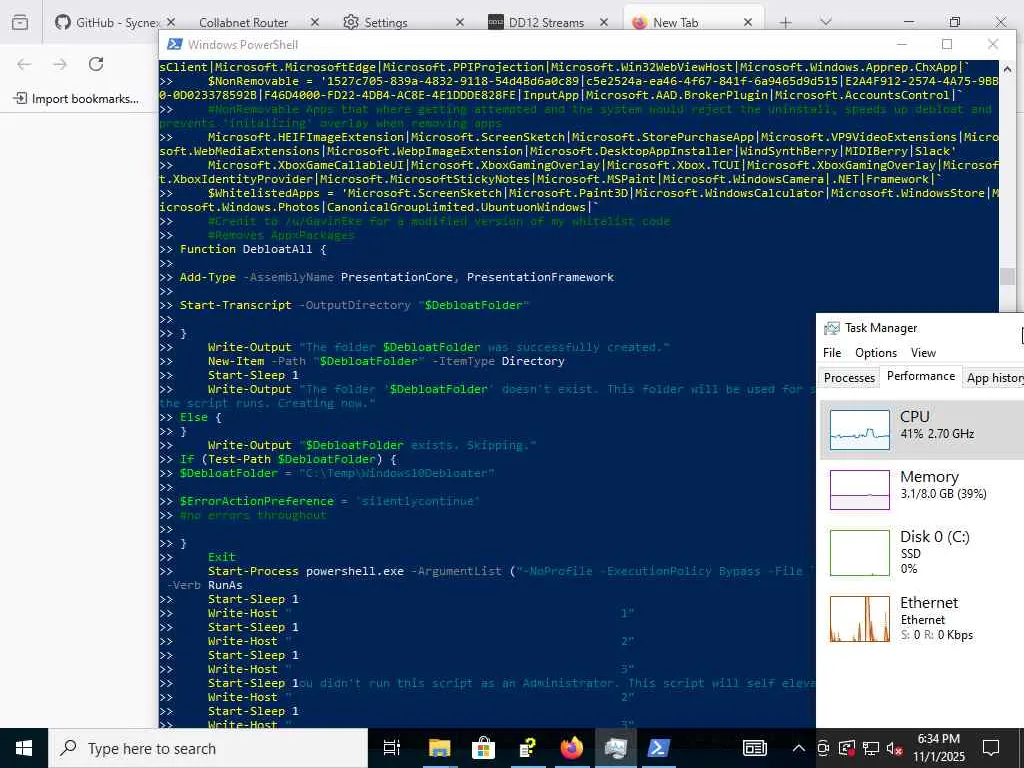Image resolution: width=1024 pixels, height=768 pixels.
Task: Open News and interests widget
Action: tap(754, 748)
